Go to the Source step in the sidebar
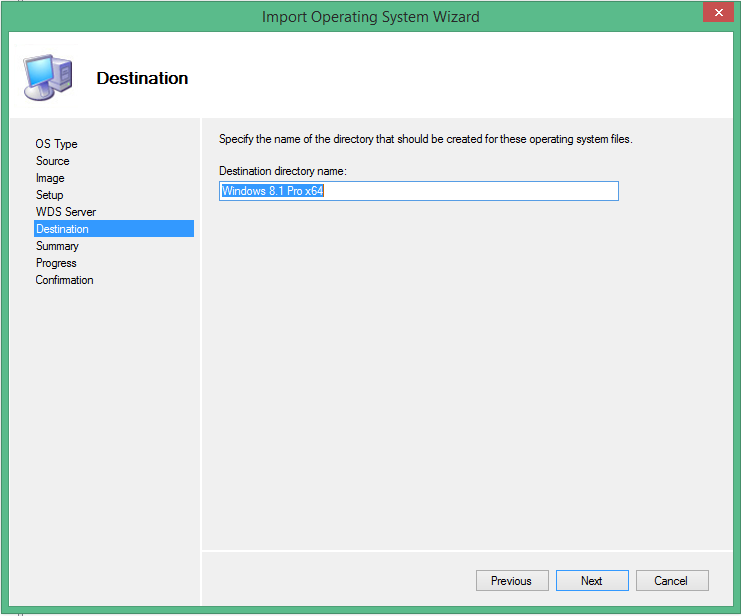The image size is (741, 616). (53, 161)
